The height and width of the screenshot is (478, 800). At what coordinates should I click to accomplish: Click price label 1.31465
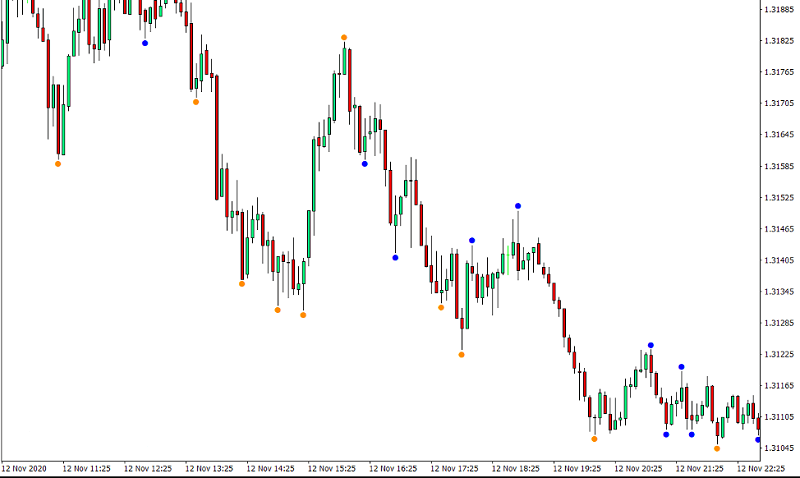[x=779, y=229]
